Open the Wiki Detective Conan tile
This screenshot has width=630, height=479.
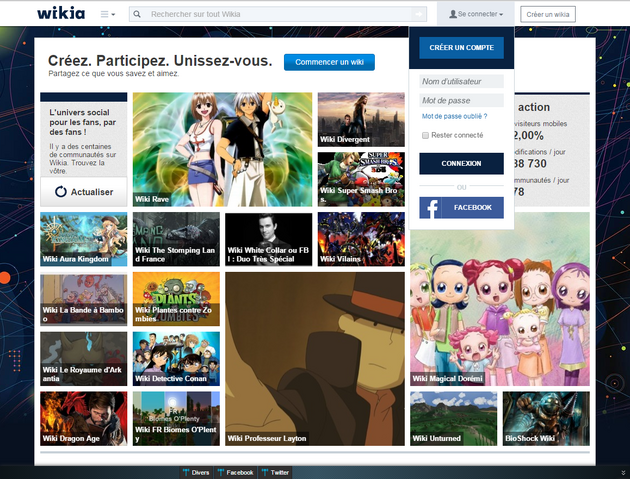tap(176, 359)
